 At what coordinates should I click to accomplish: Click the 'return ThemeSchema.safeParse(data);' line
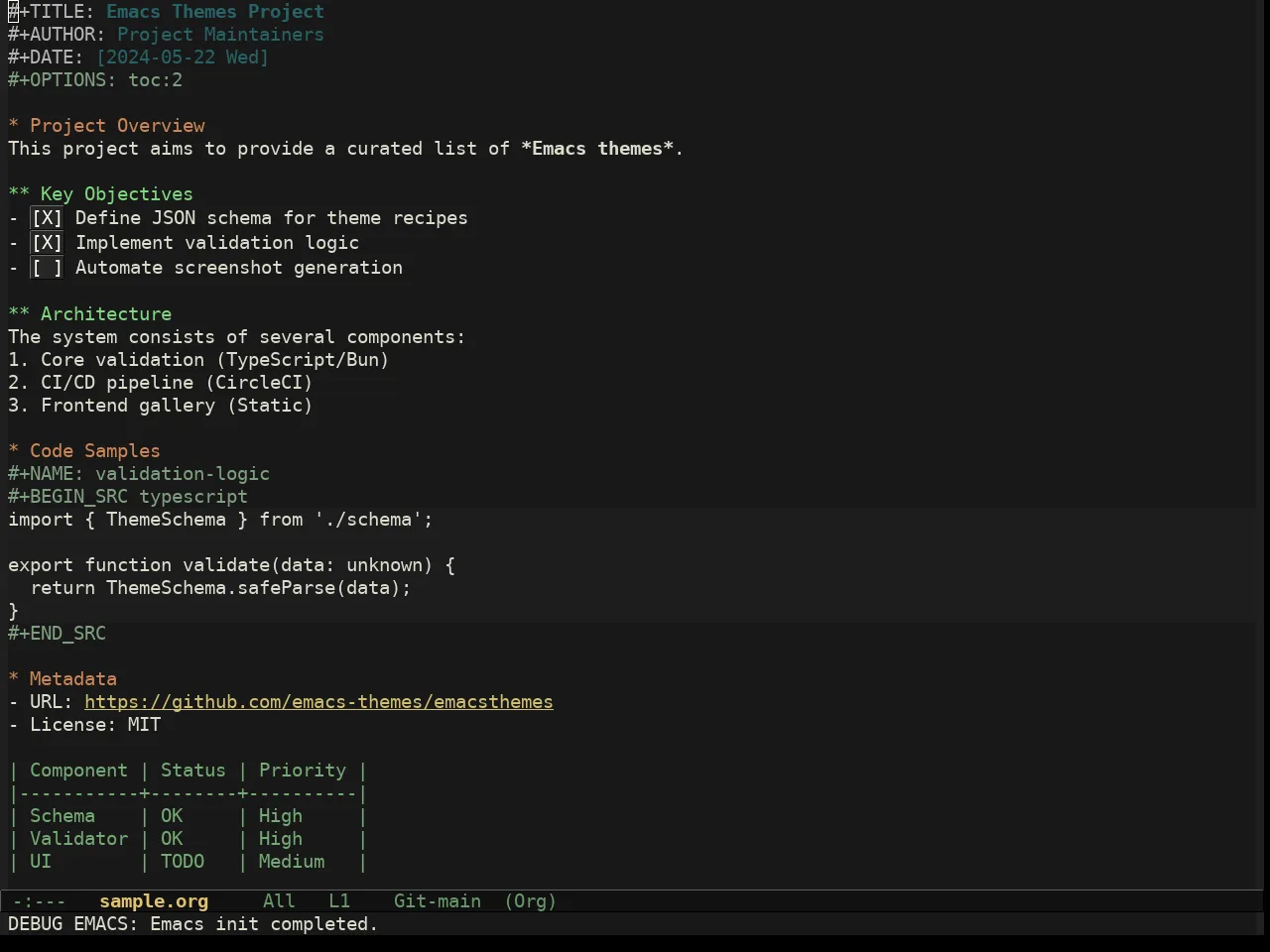220,588
